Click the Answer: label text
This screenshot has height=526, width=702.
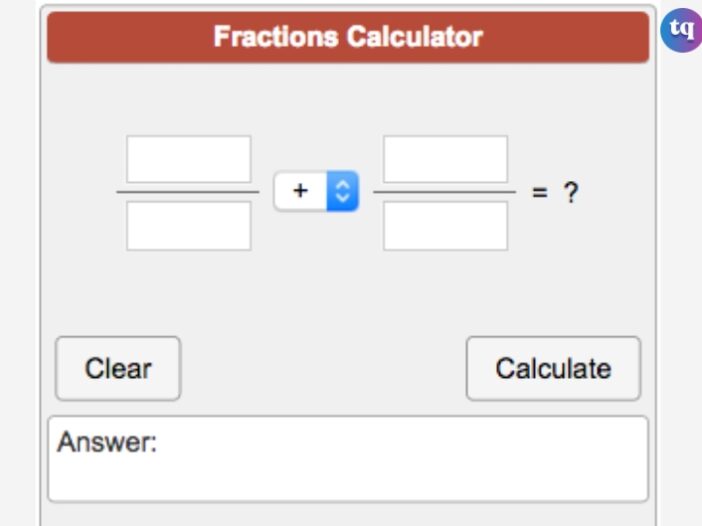coord(107,442)
